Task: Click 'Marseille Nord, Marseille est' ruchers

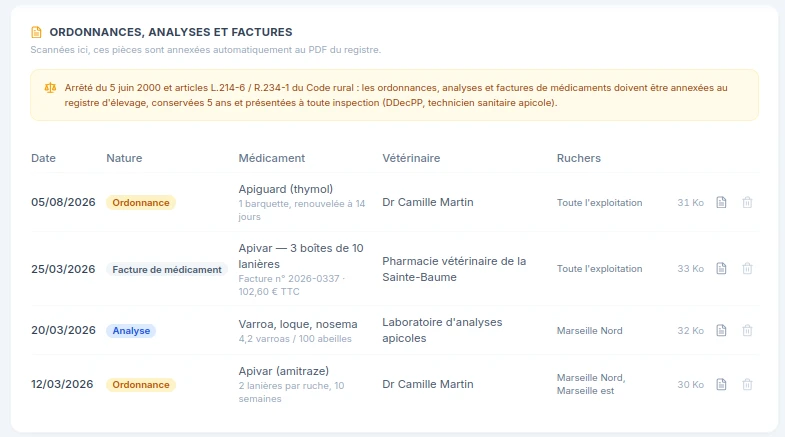Action: pyautogui.click(x=591, y=384)
